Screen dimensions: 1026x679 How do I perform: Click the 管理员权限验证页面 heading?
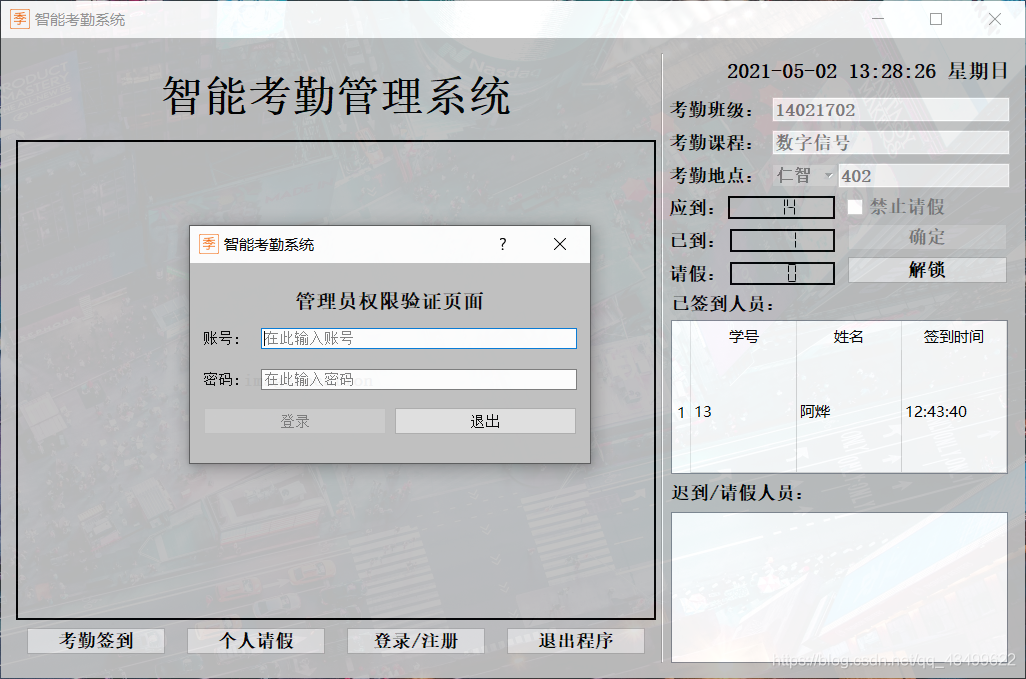click(389, 301)
